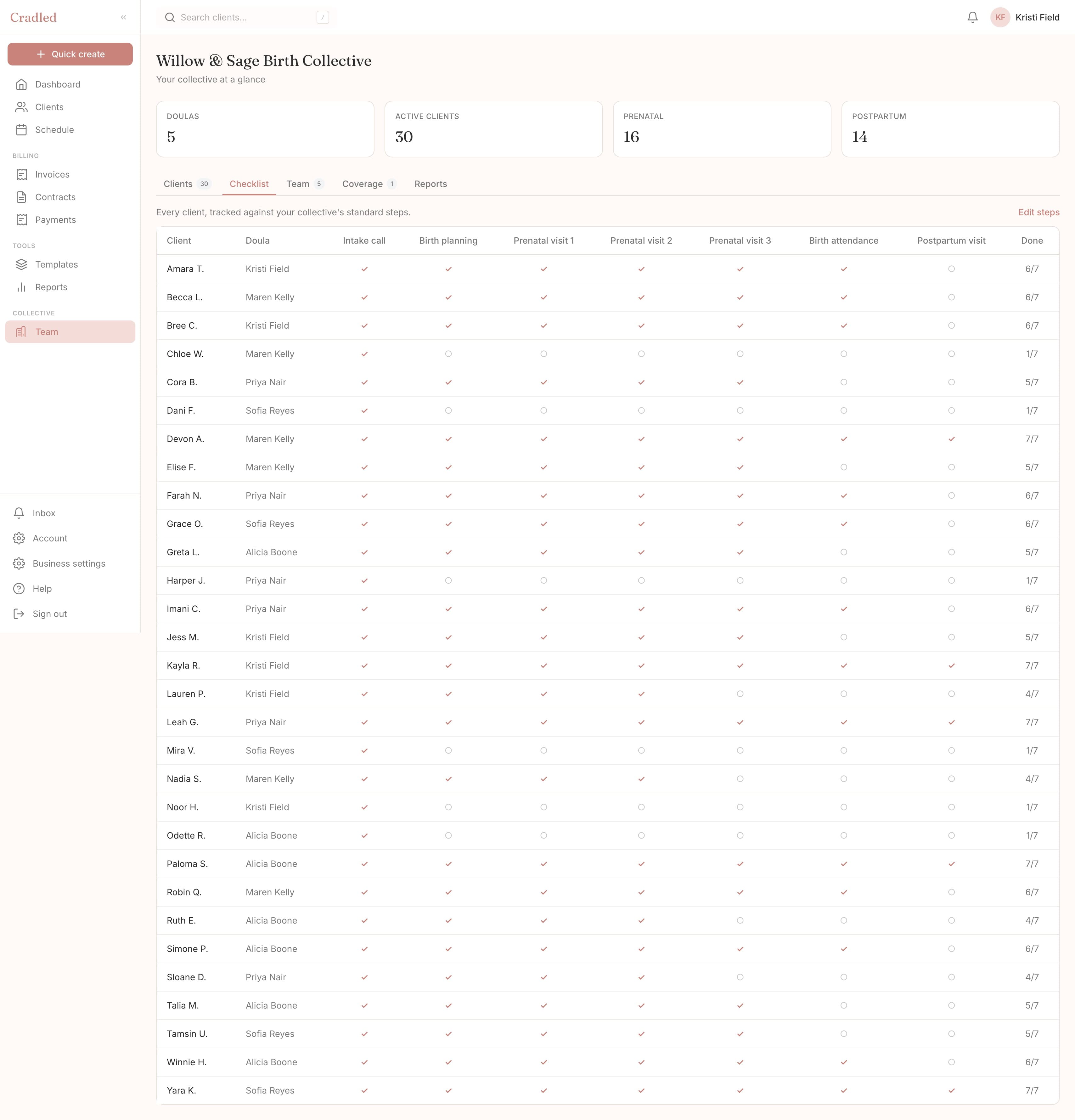The image size is (1075, 1120).
Task: Mark Amara T. Postpartum visit complete
Action: (951, 269)
